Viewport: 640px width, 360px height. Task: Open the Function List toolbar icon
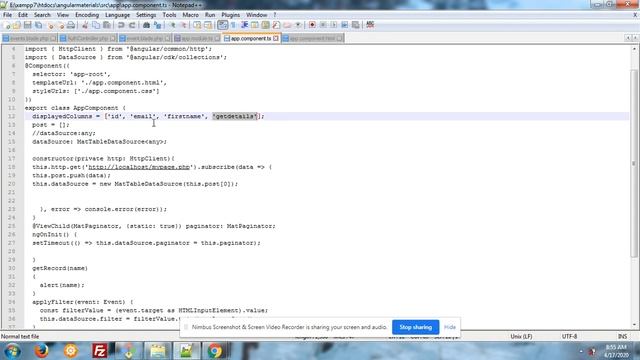click(276, 25)
